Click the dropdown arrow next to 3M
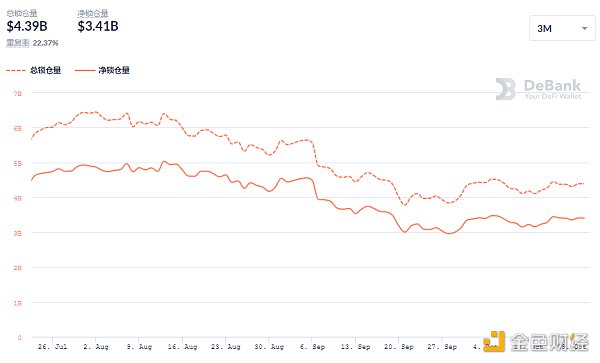The width and height of the screenshot is (600, 363). pyautogui.click(x=584, y=28)
